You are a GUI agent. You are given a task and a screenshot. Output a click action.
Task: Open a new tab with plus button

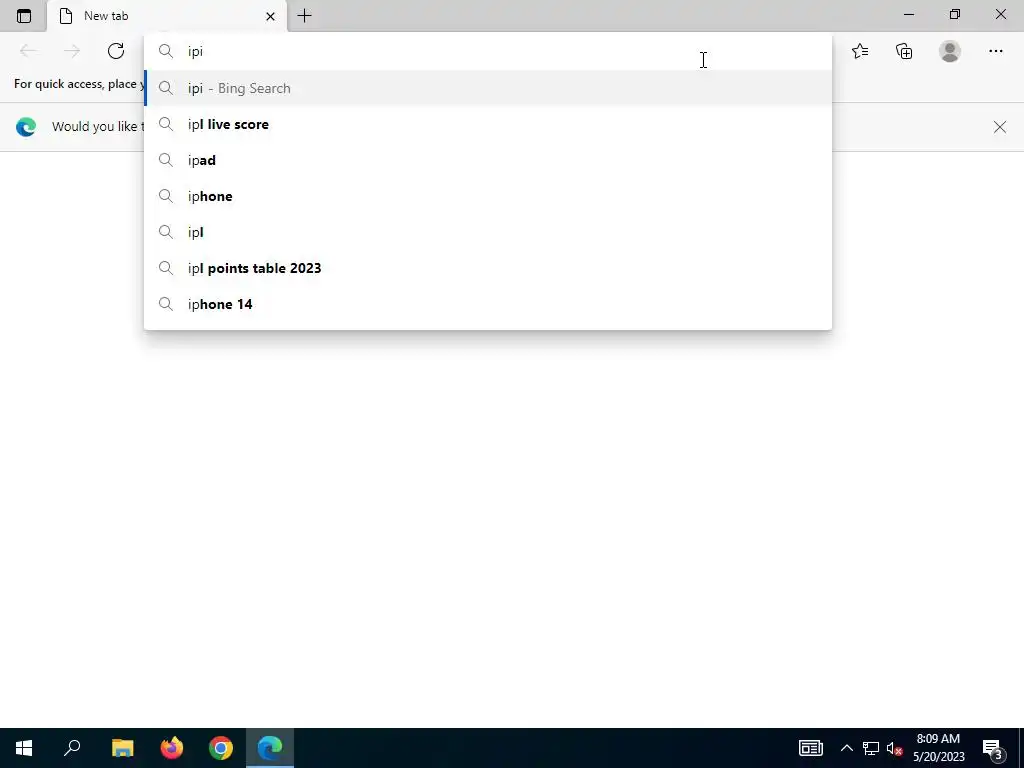304,16
